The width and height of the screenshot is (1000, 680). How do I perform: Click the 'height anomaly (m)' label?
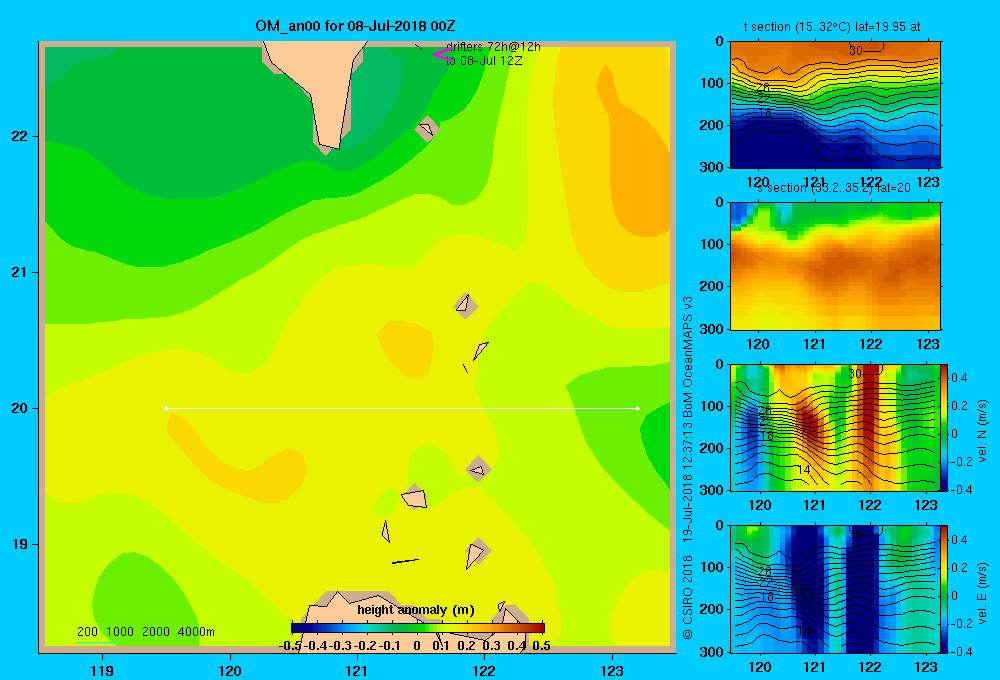coord(416,610)
